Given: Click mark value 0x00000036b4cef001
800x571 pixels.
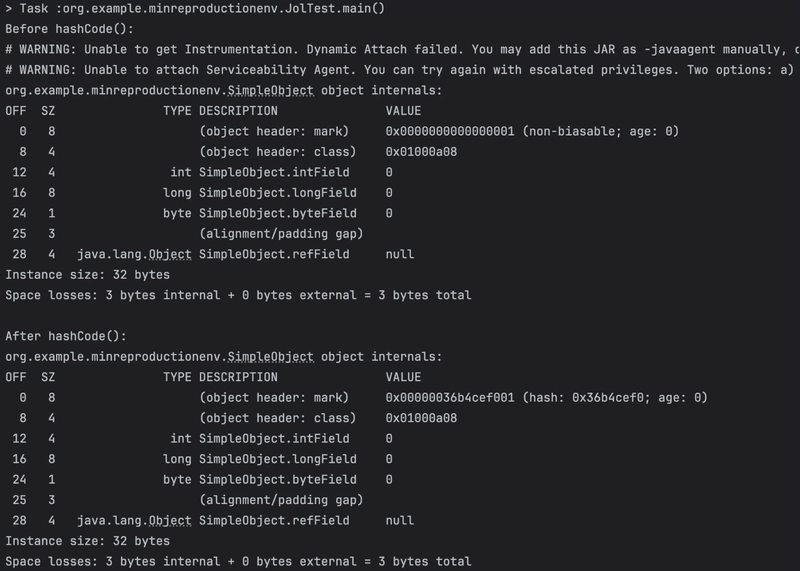Looking at the screenshot, I should click(x=449, y=398).
